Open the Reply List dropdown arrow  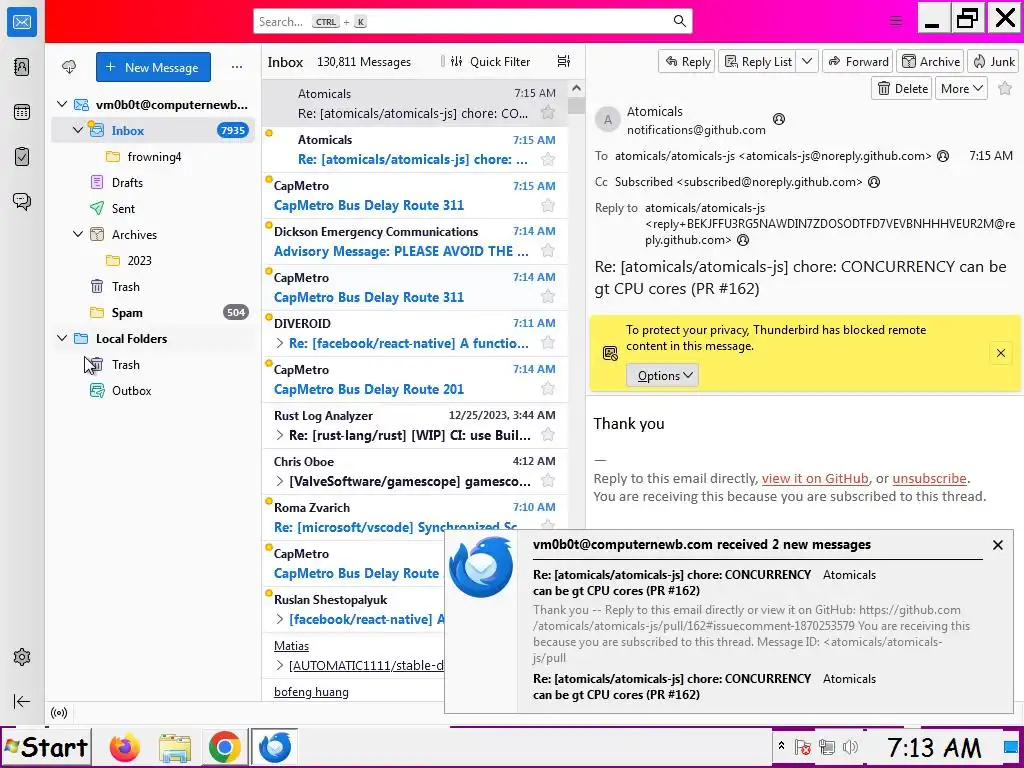[807, 61]
